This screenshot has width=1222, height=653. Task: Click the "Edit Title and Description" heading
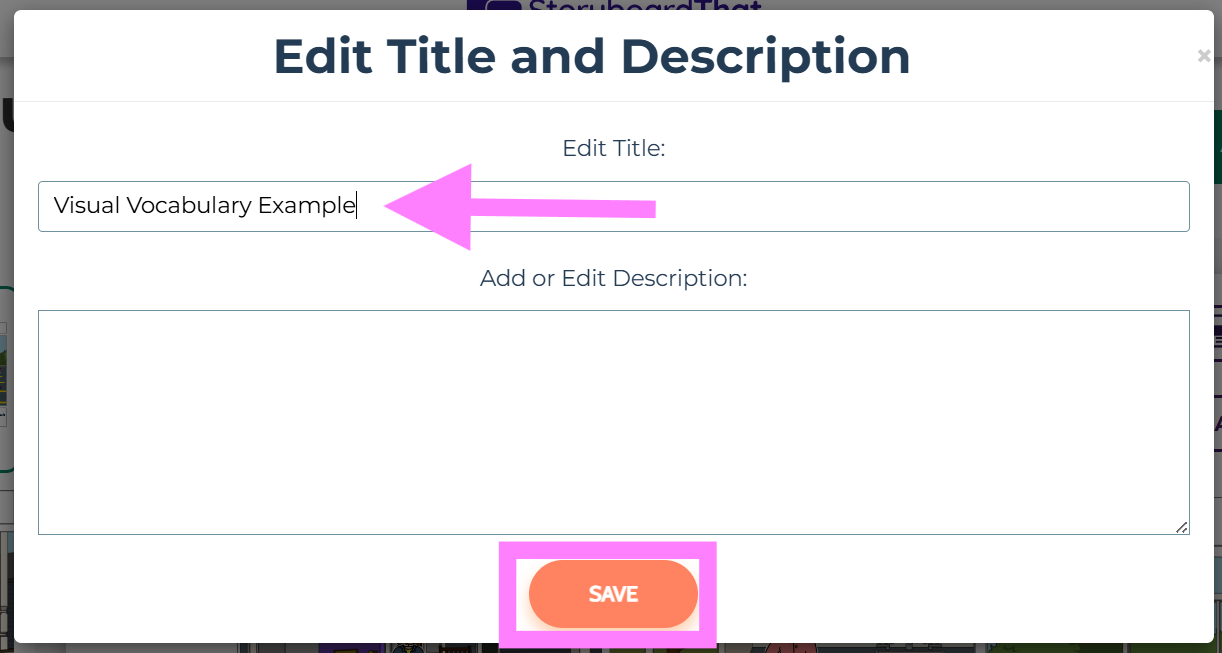click(x=591, y=57)
